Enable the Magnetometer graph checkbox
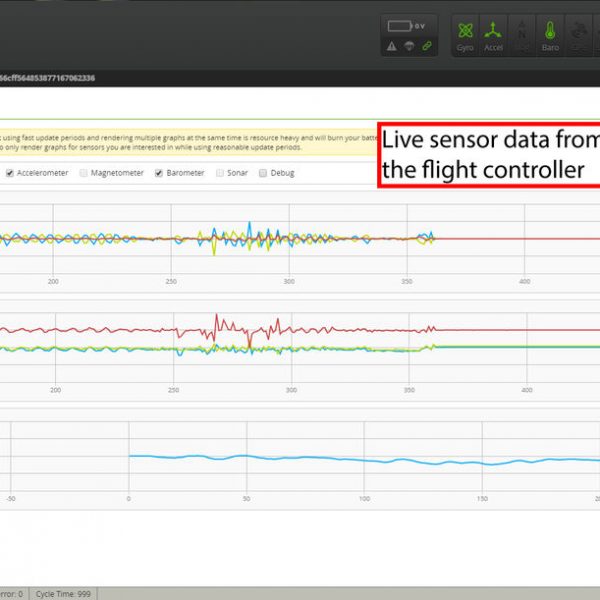Image resolution: width=600 pixels, height=600 pixels. (x=83, y=173)
